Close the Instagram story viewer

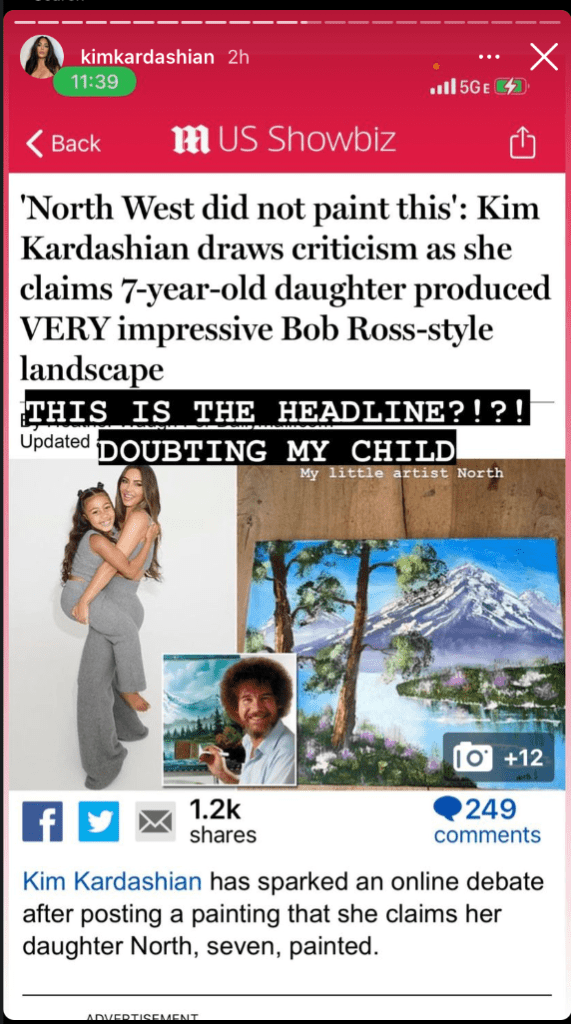click(544, 57)
